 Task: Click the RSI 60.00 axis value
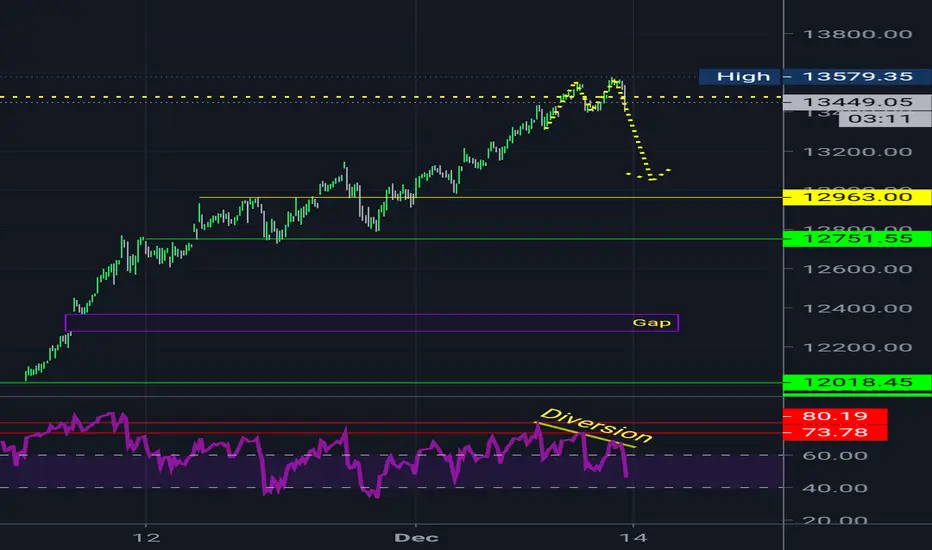tap(835, 456)
